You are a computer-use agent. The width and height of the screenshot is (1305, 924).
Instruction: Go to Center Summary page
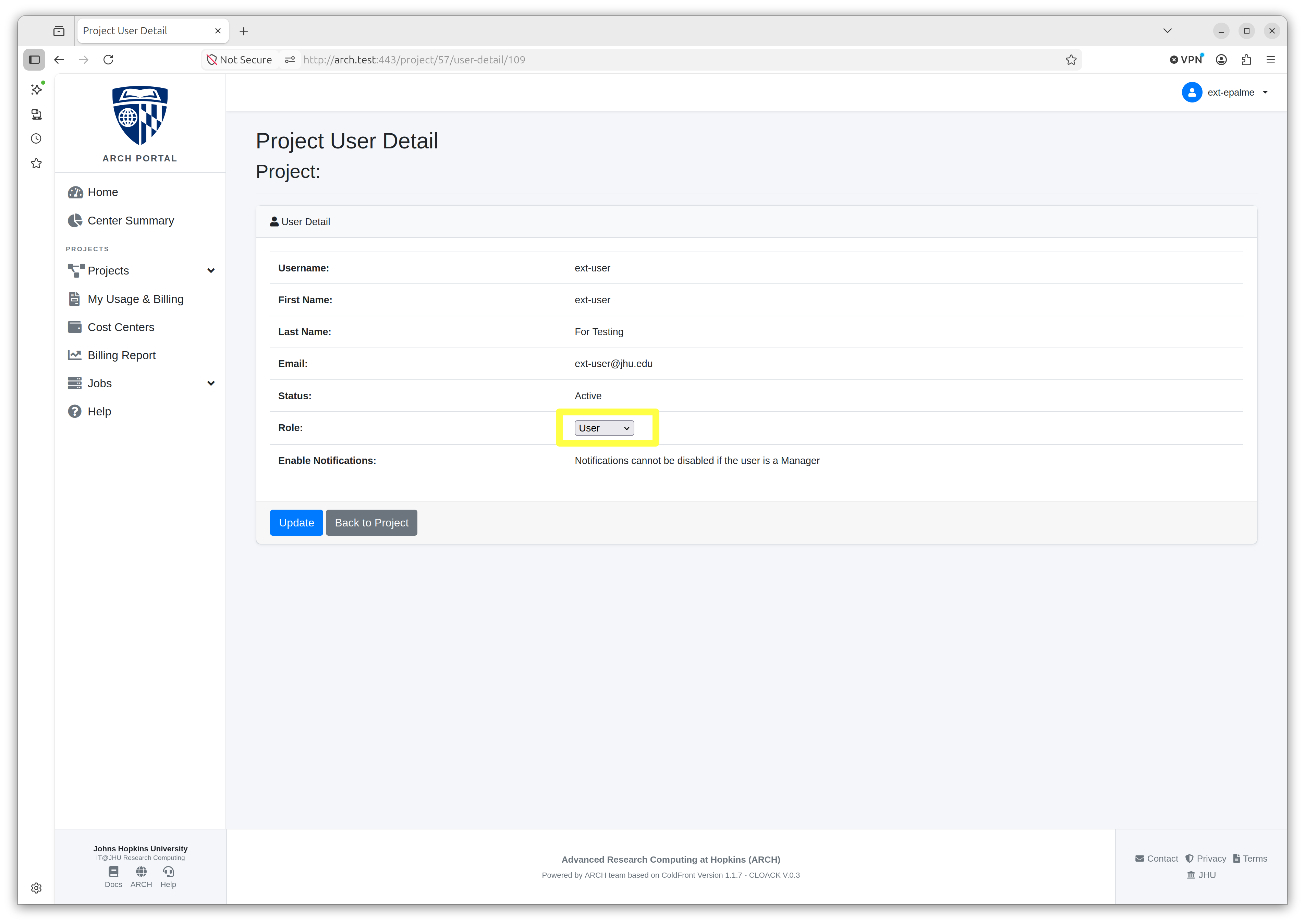pos(131,221)
